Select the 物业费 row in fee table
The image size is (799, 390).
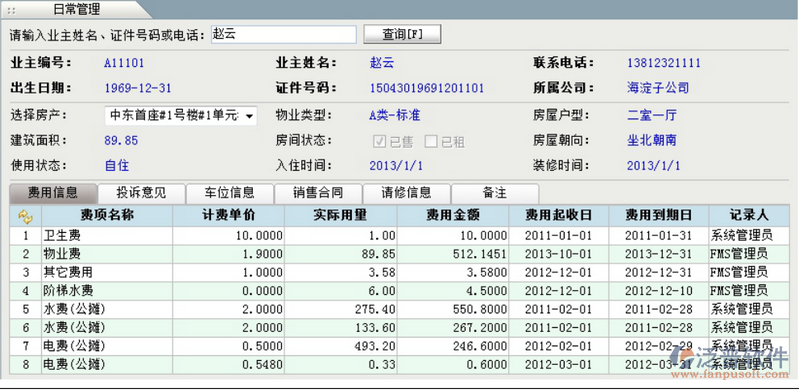pos(400,254)
